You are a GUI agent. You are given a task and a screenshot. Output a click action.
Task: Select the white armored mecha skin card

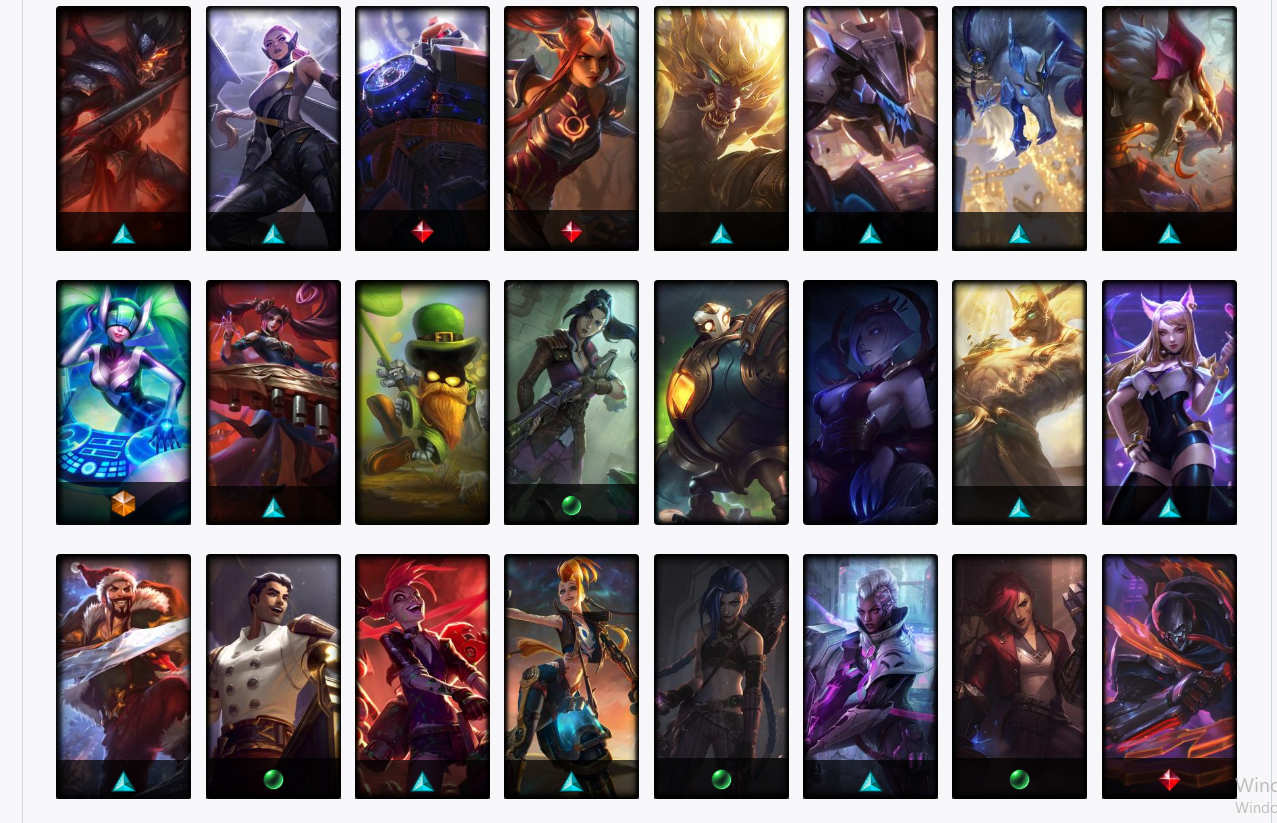(x=870, y=128)
